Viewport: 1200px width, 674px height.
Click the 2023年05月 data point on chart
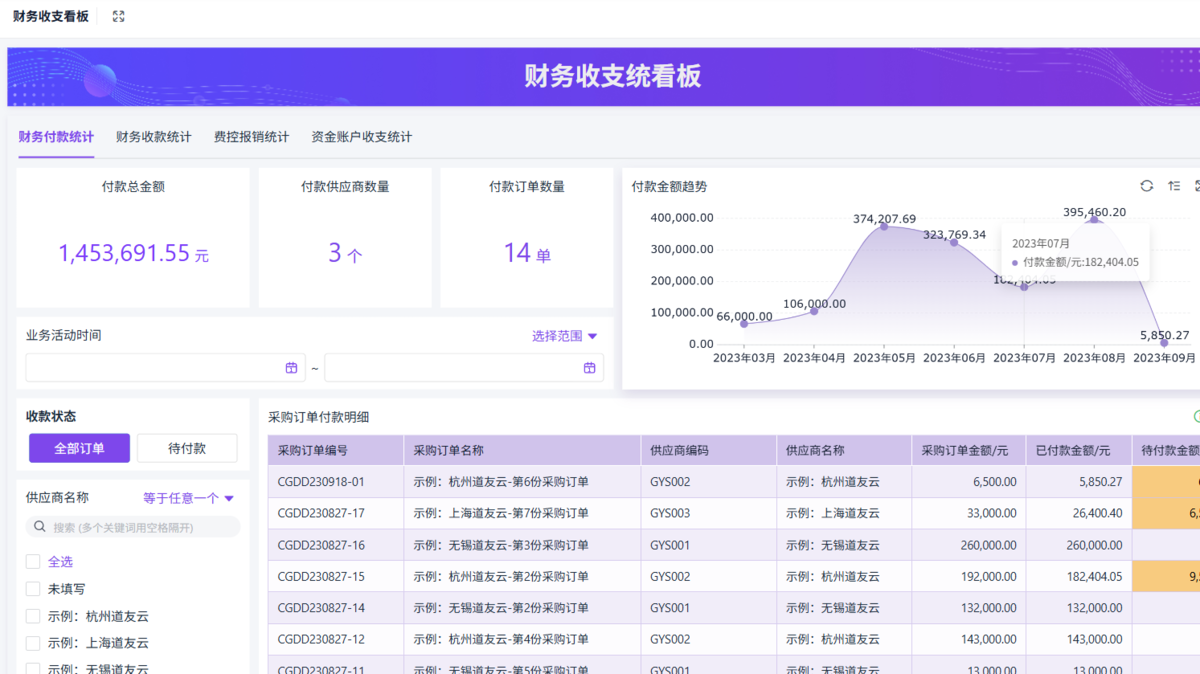[884, 226]
